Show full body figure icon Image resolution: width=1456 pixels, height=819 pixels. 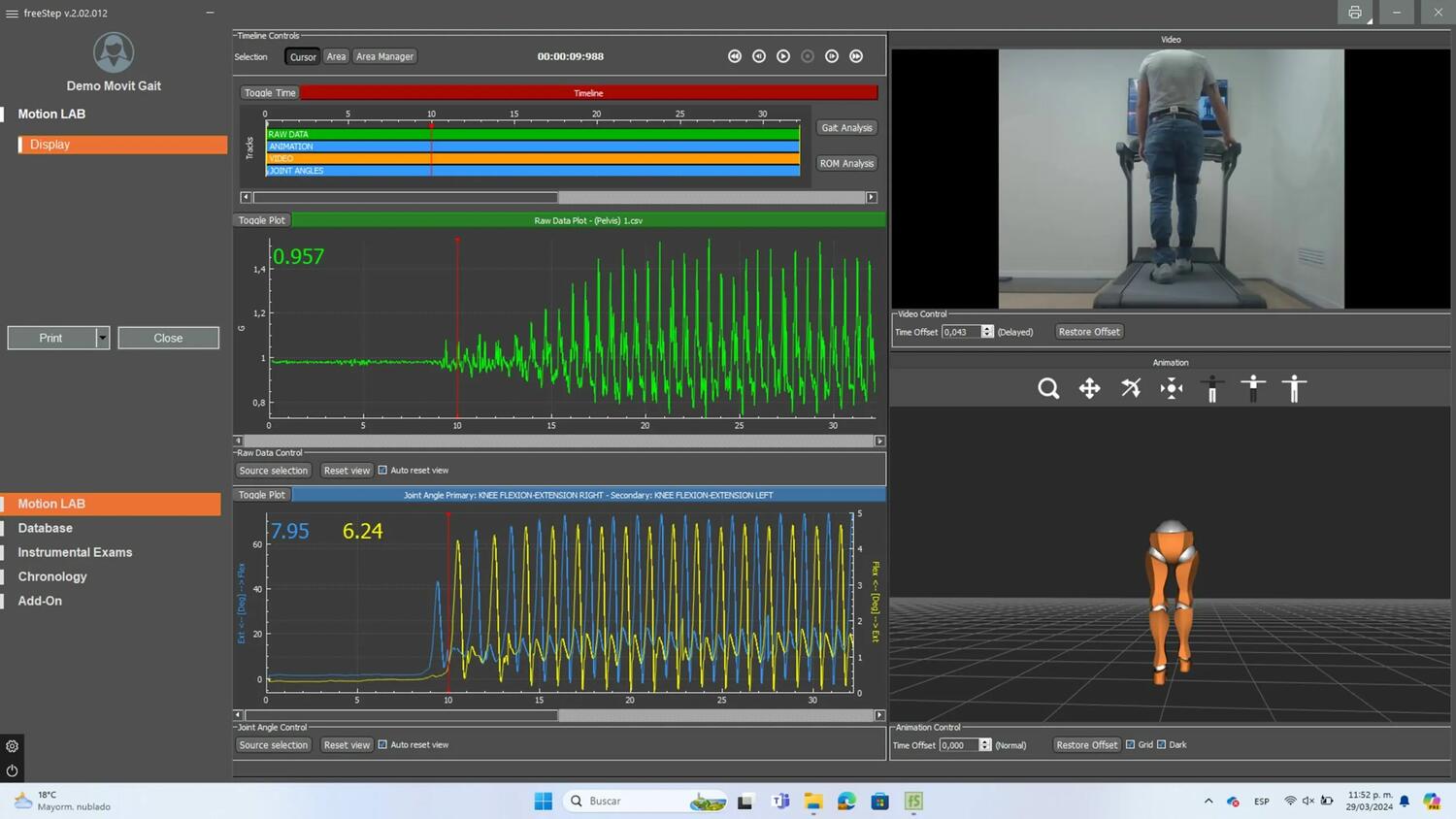(1294, 389)
